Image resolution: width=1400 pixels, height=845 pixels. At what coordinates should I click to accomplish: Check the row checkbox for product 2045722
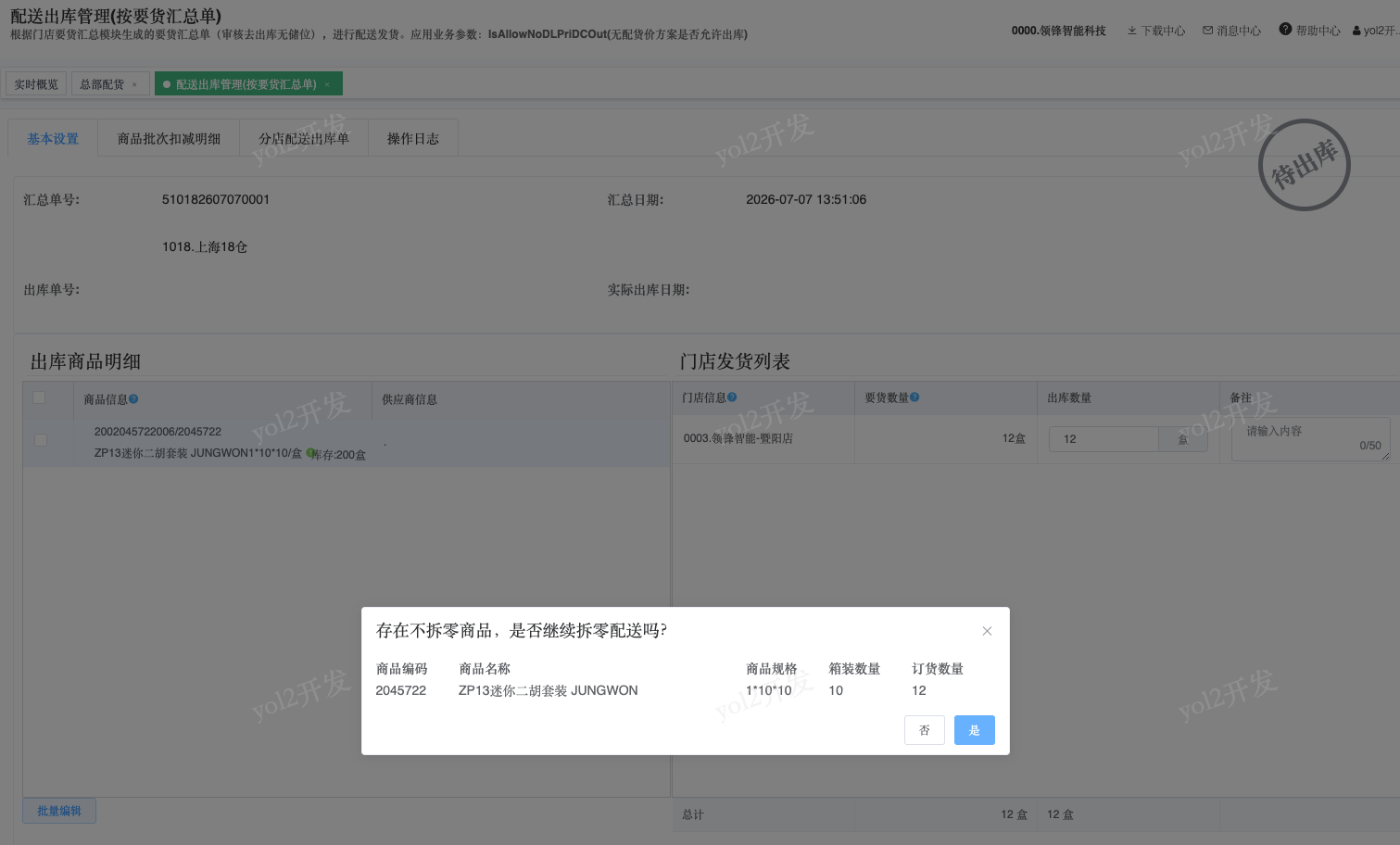tap(41, 440)
